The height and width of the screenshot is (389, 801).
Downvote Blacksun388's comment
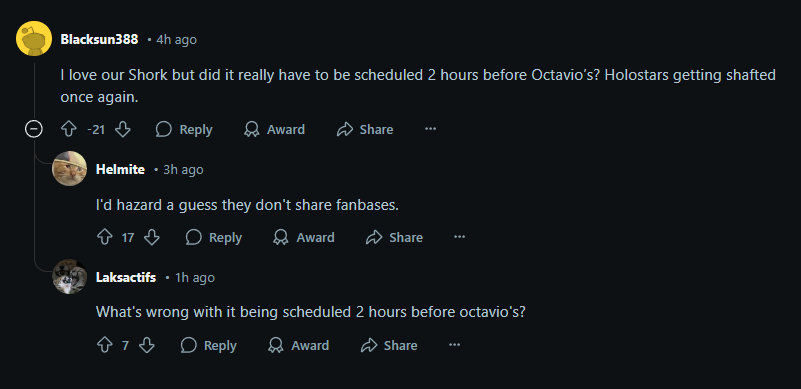(123, 130)
